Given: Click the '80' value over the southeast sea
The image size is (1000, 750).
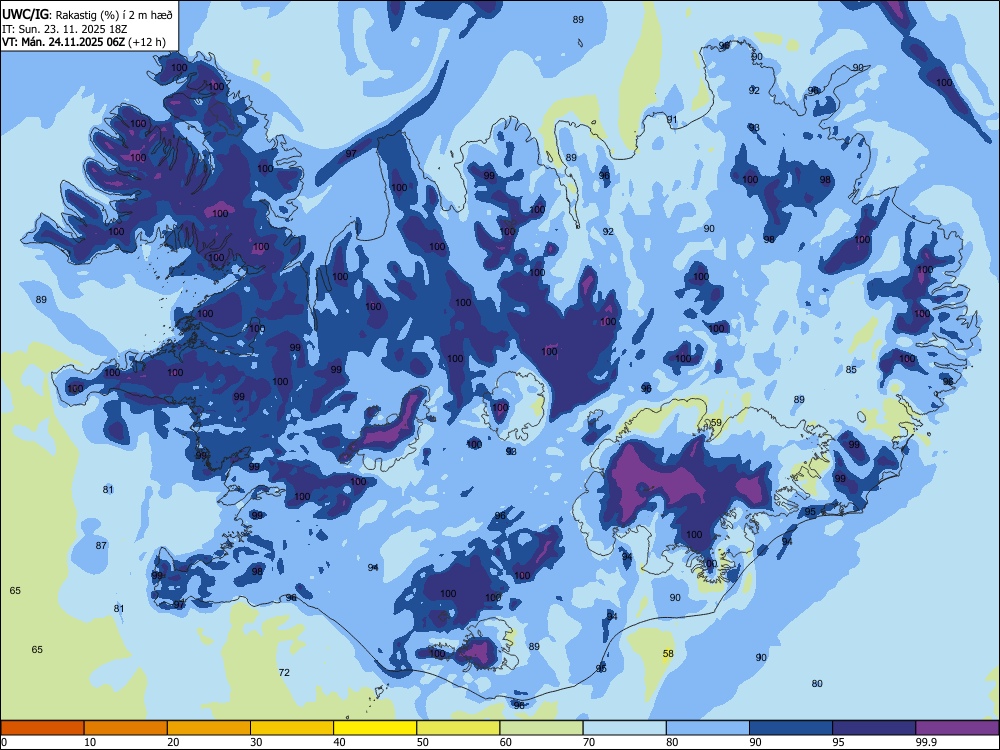Looking at the screenshot, I should tap(817, 683).
